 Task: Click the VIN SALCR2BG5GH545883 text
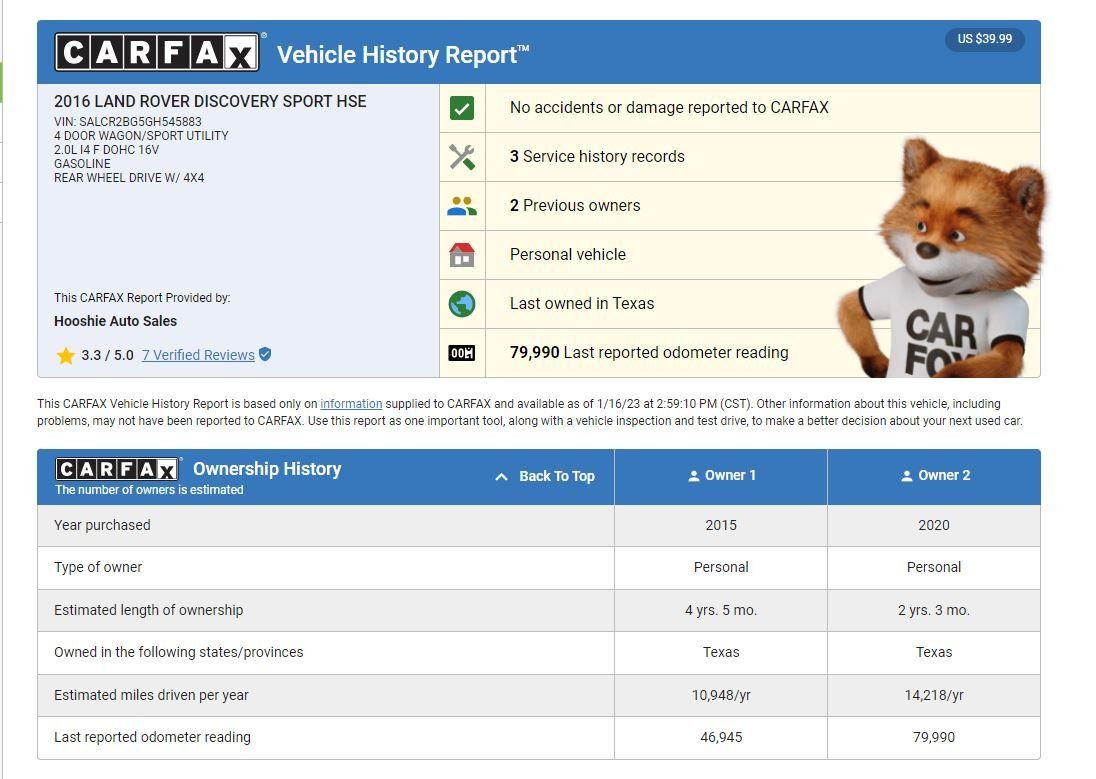pyautogui.click(x=128, y=122)
